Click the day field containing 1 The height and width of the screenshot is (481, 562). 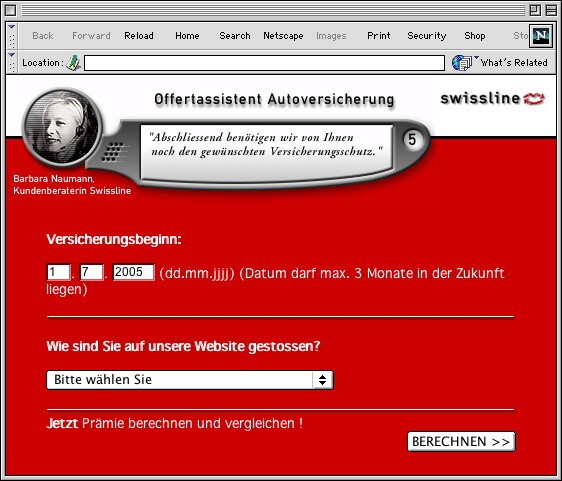tap(58, 272)
